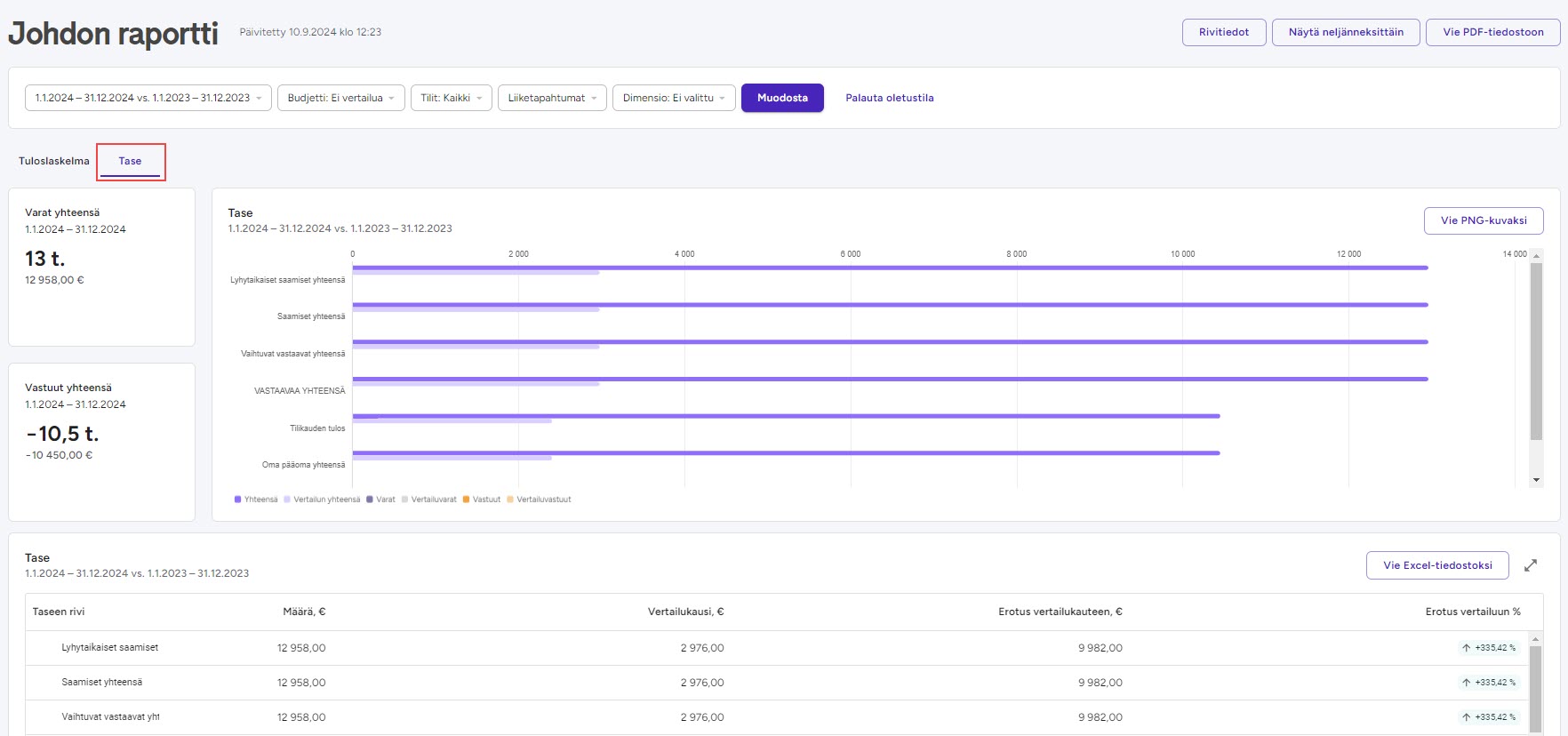1568x736 pixels.
Task: Open the Dimensio: Ei valittu dropdown
Action: point(674,98)
